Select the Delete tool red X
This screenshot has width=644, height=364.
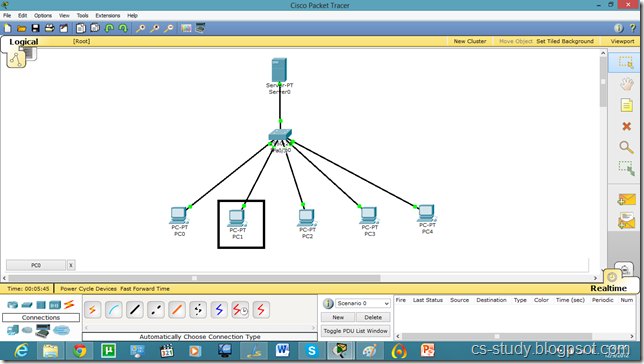point(626,126)
